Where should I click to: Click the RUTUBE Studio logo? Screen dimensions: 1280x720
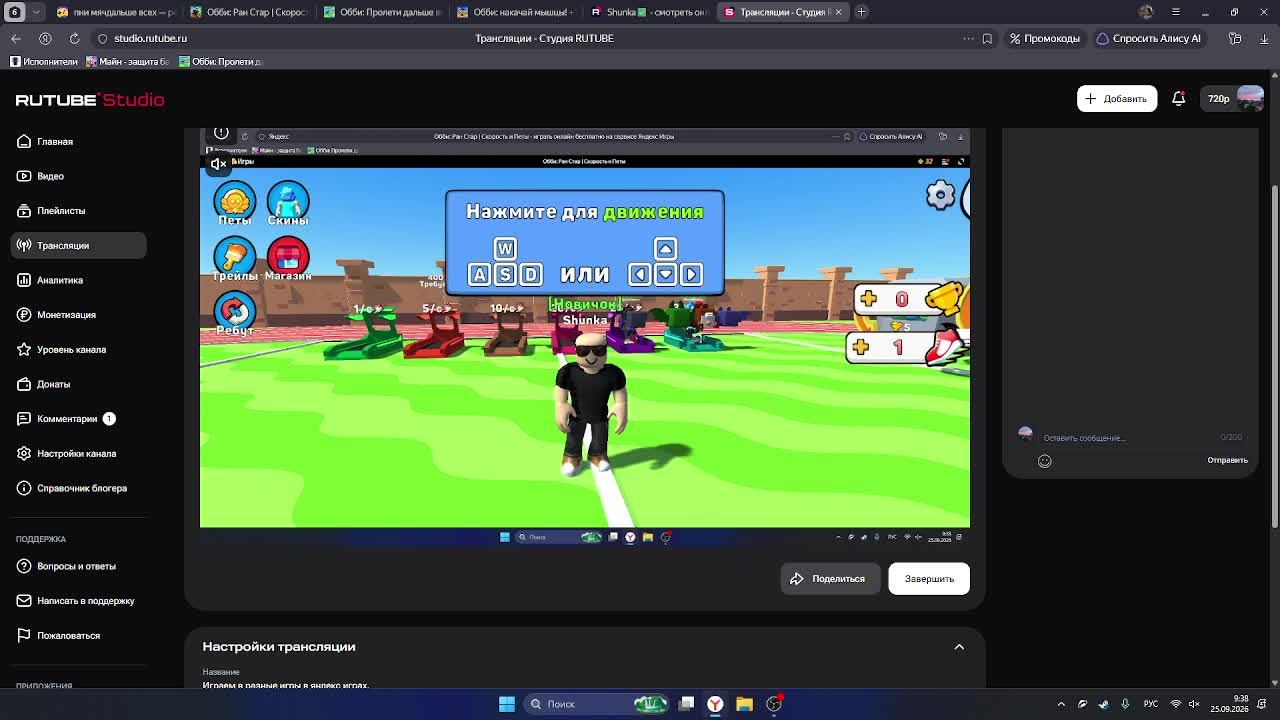[90, 100]
